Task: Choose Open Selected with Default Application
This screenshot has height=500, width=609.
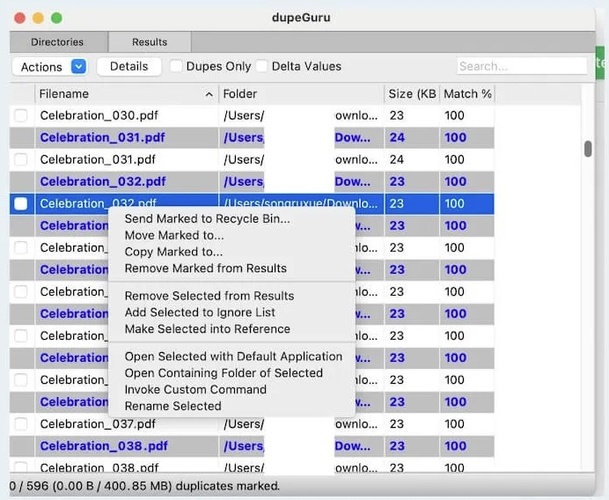Action: (233, 357)
